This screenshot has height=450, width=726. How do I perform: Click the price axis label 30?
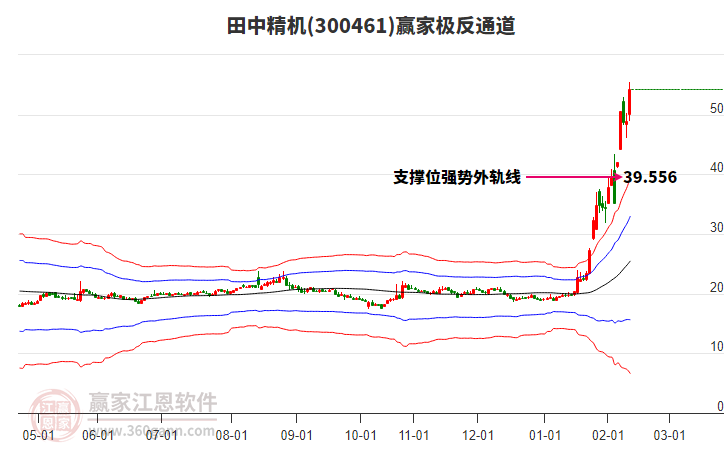(716, 227)
